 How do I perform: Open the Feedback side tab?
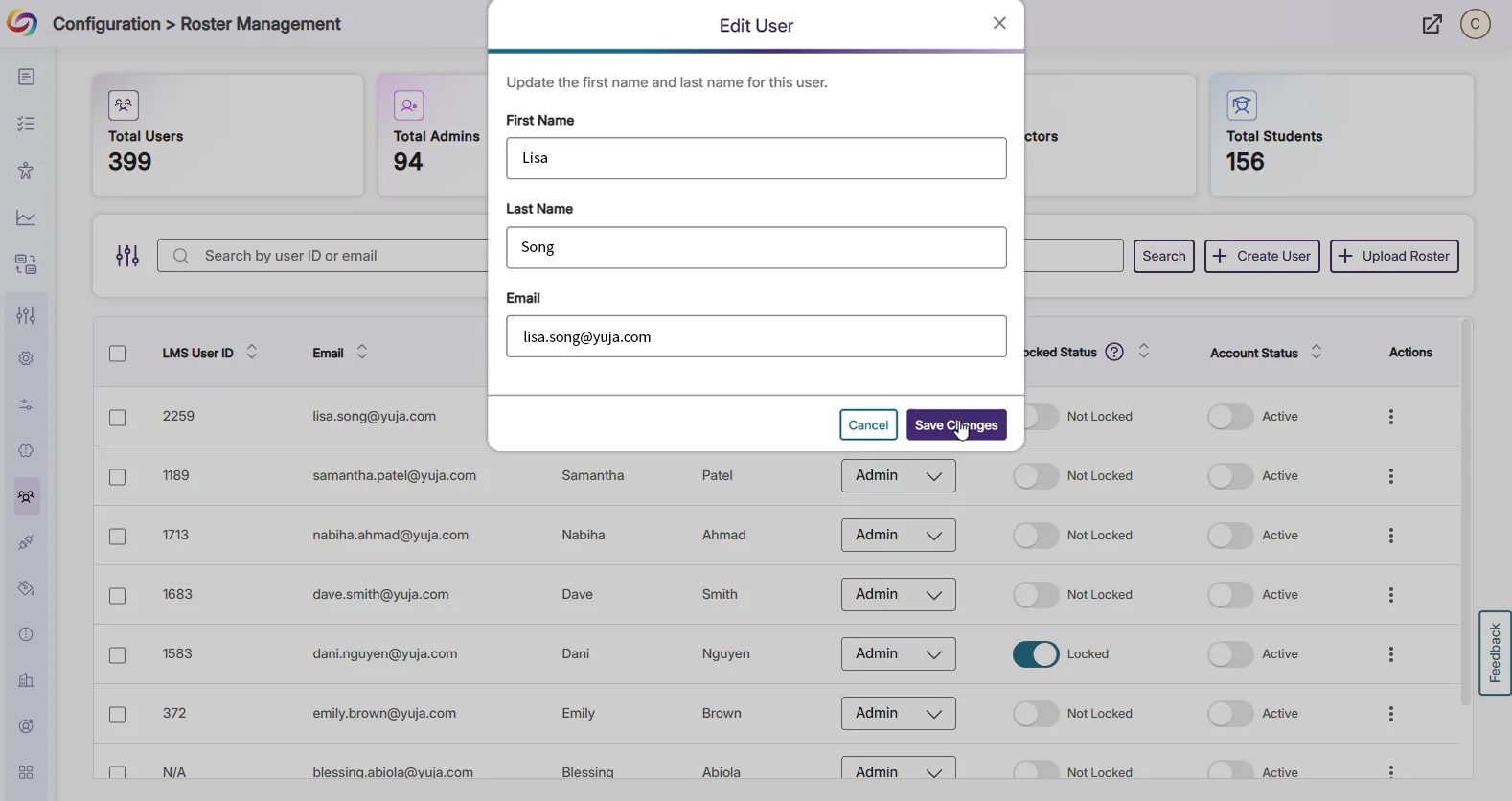pyautogui.click(x=1494, y=652)
